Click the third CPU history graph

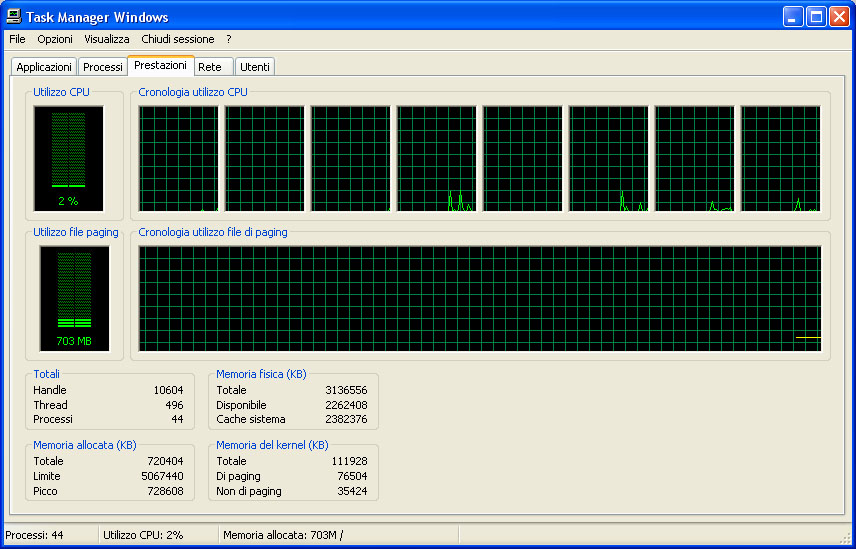pos(350,158)
